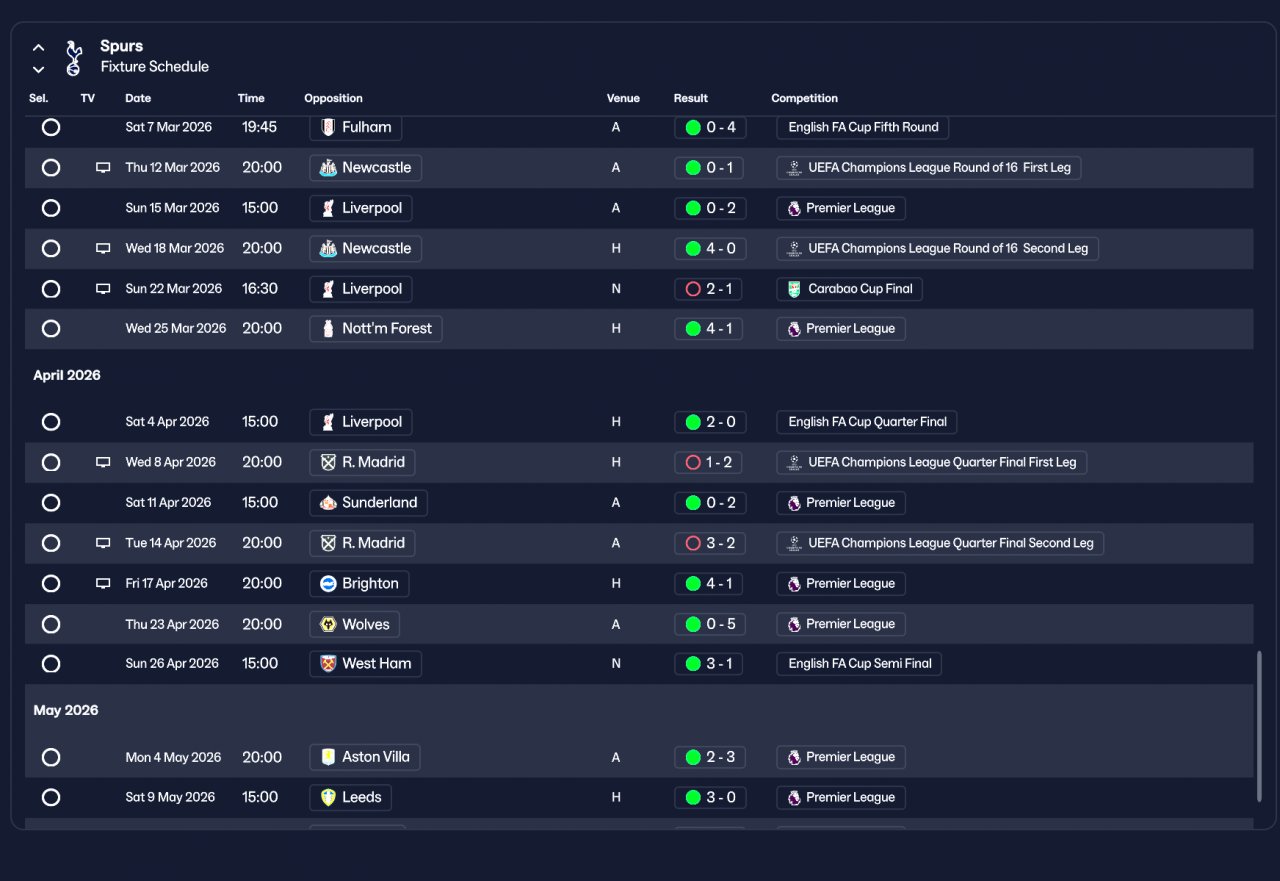The image size is (1280, 881).
Task: Click the Sunderland club crest
Action: [x=328, y=503]
